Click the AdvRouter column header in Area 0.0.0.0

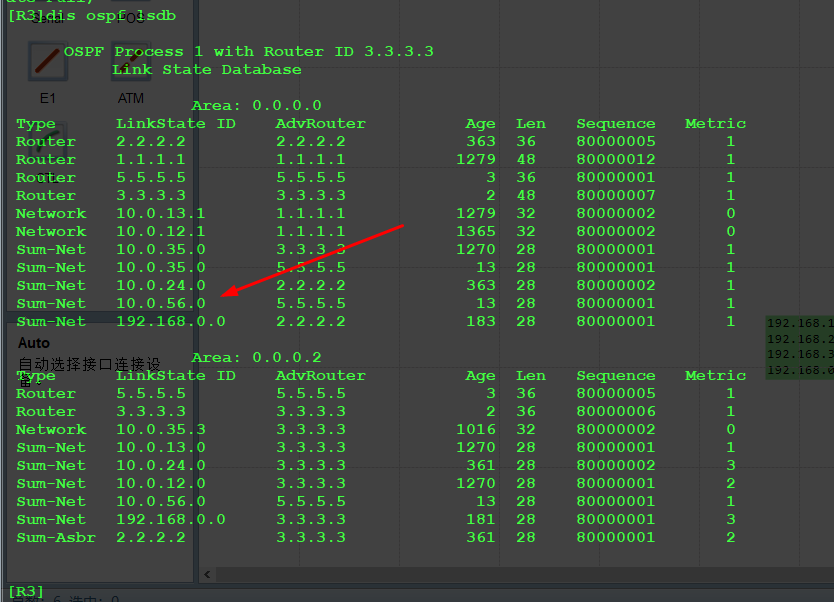coord(321,123)
